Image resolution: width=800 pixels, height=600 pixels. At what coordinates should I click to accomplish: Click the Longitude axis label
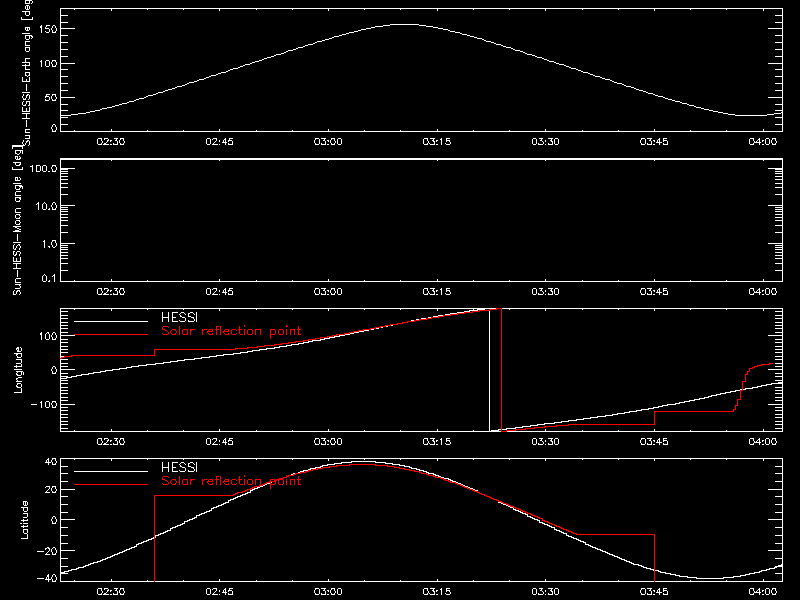18,370
